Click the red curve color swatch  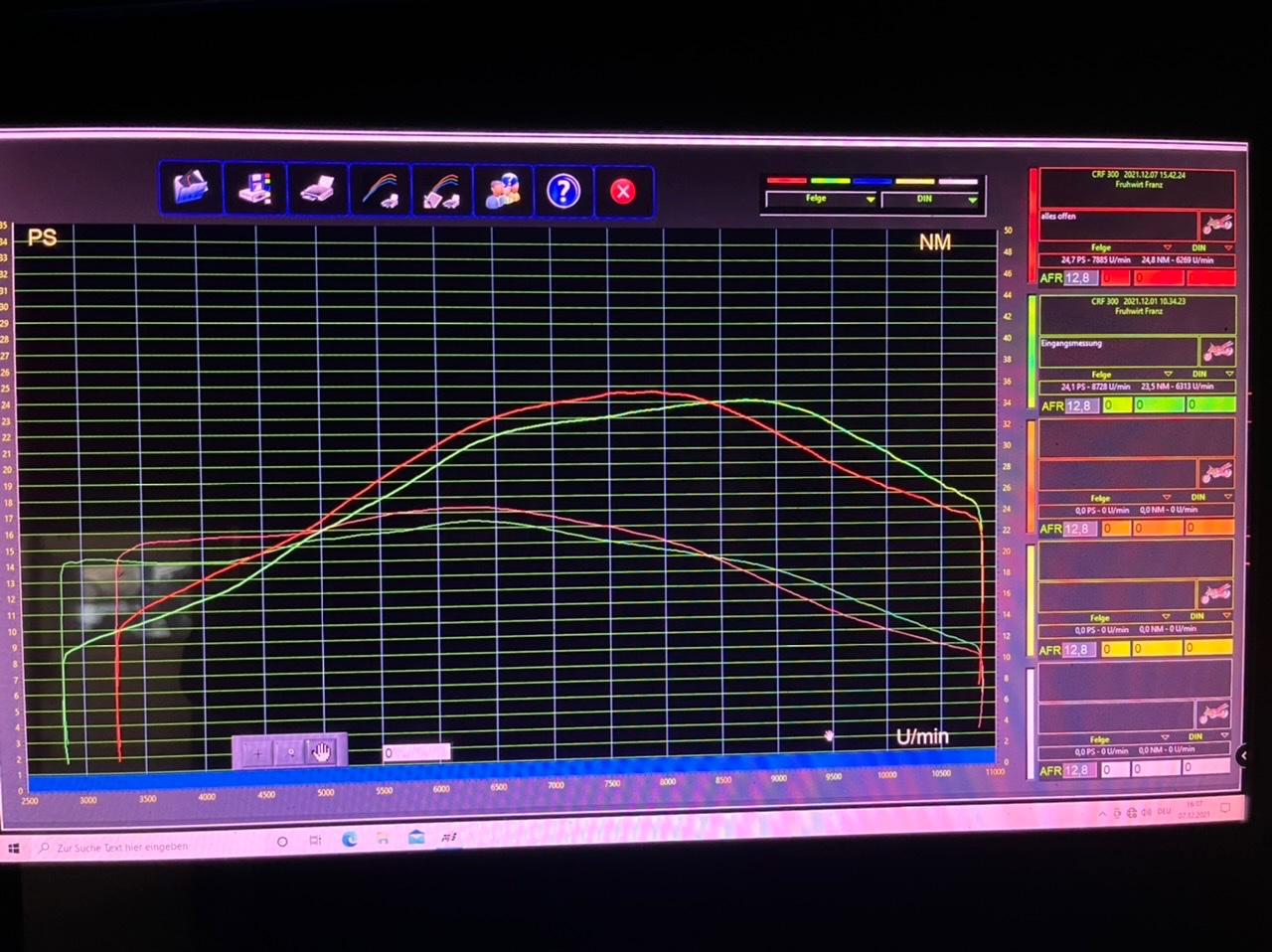[x=786, y=181]
